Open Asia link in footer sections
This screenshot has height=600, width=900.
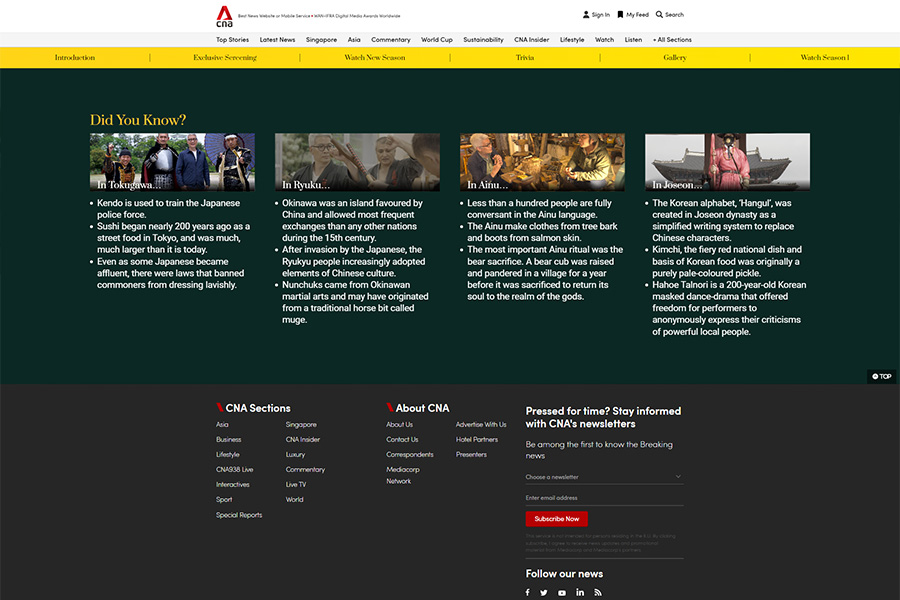point(222,425)
